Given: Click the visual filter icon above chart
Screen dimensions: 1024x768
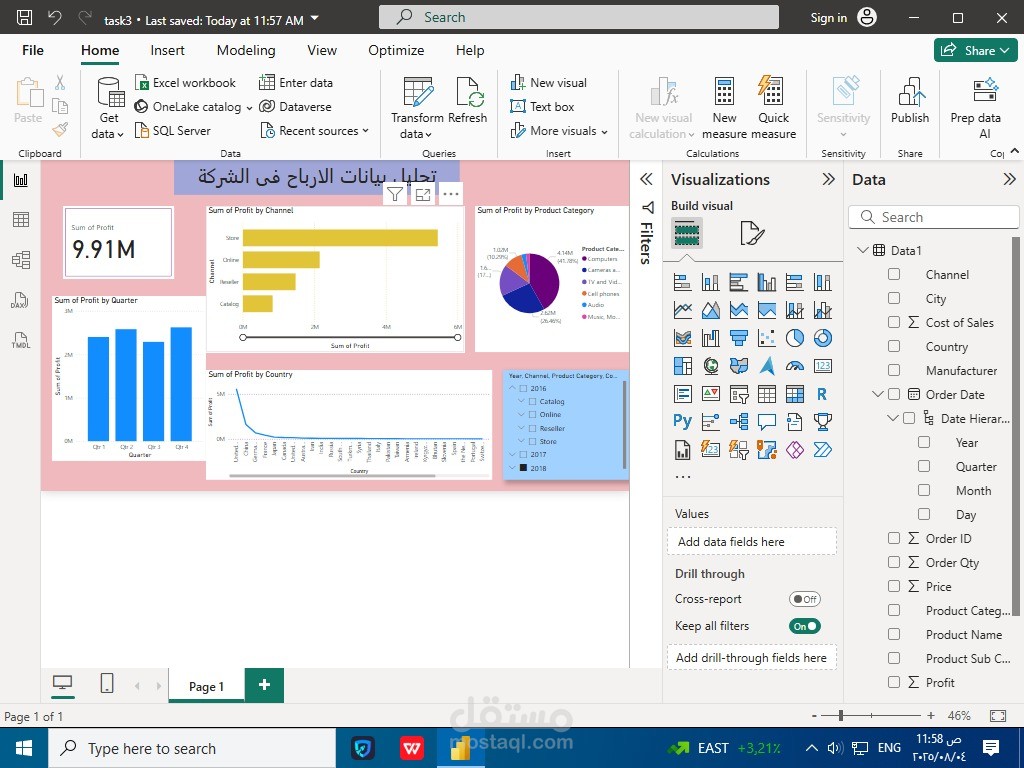Looking at the screenshot, I should click(394, 194).
